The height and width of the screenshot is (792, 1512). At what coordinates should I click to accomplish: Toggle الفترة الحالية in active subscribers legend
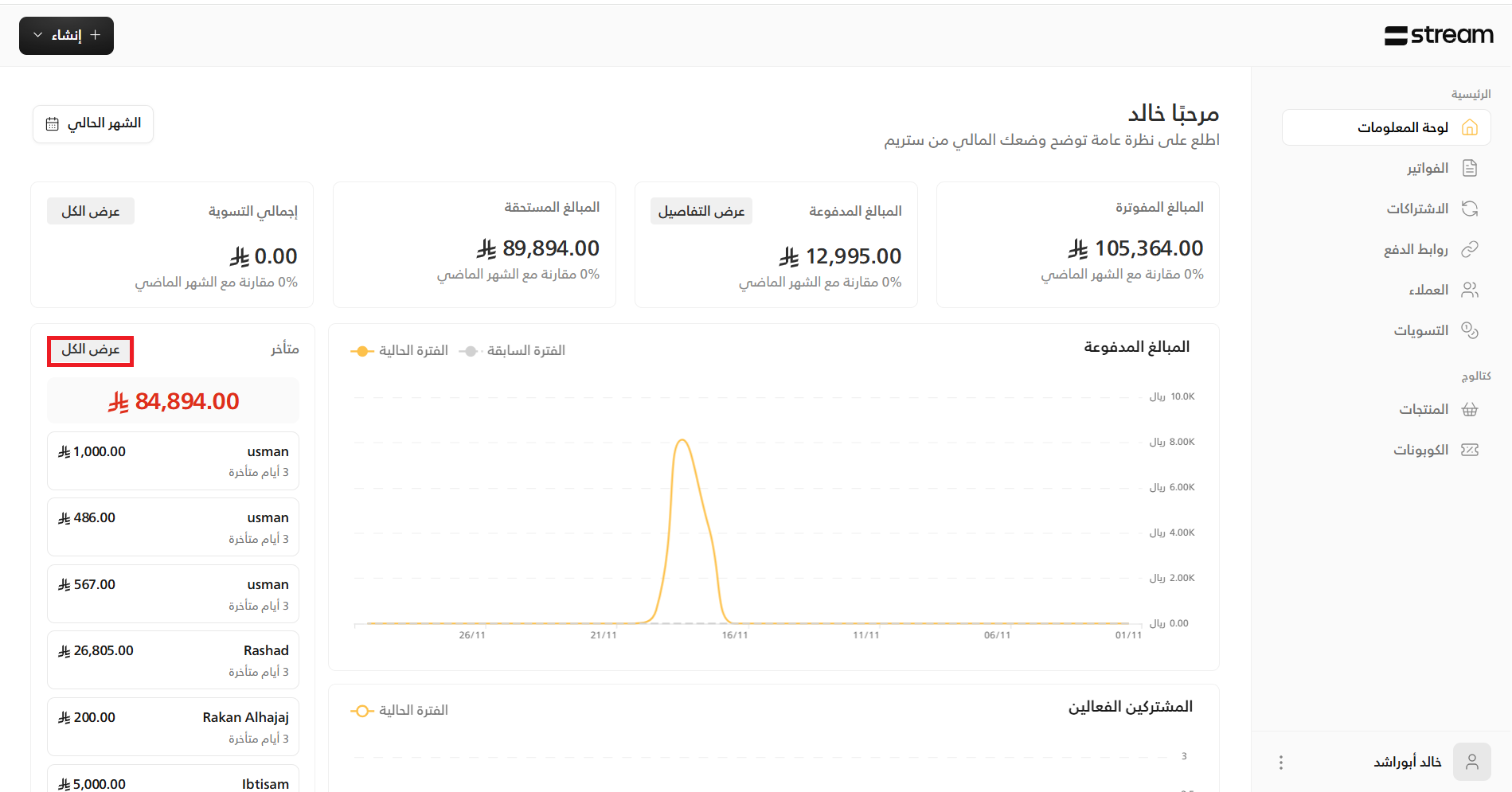coord(400,711)
